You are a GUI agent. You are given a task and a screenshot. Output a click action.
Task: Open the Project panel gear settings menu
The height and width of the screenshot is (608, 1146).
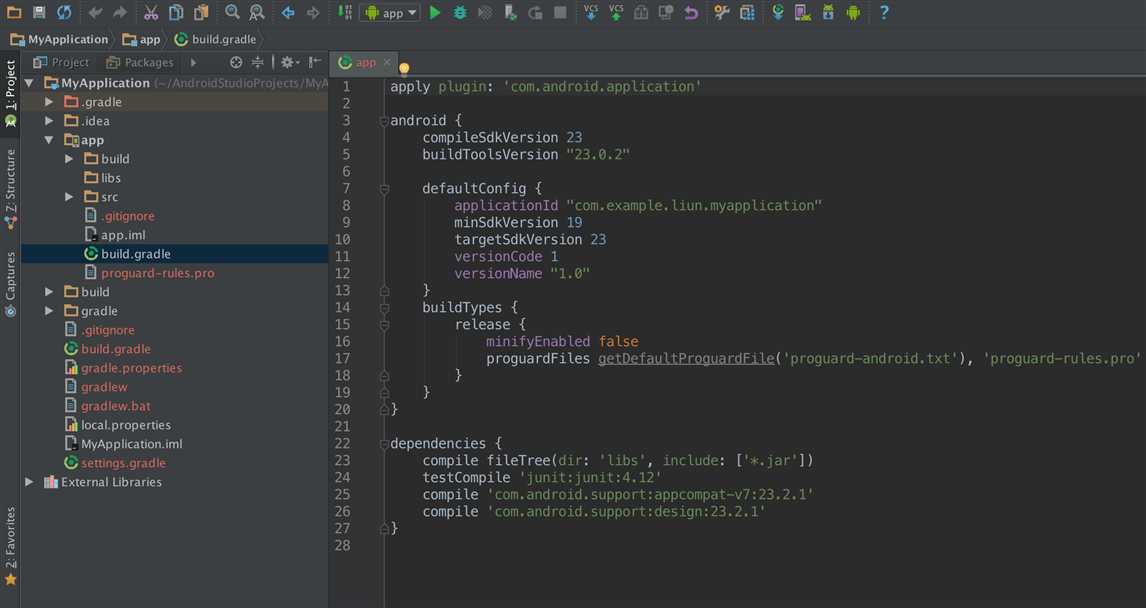(289, 62)
